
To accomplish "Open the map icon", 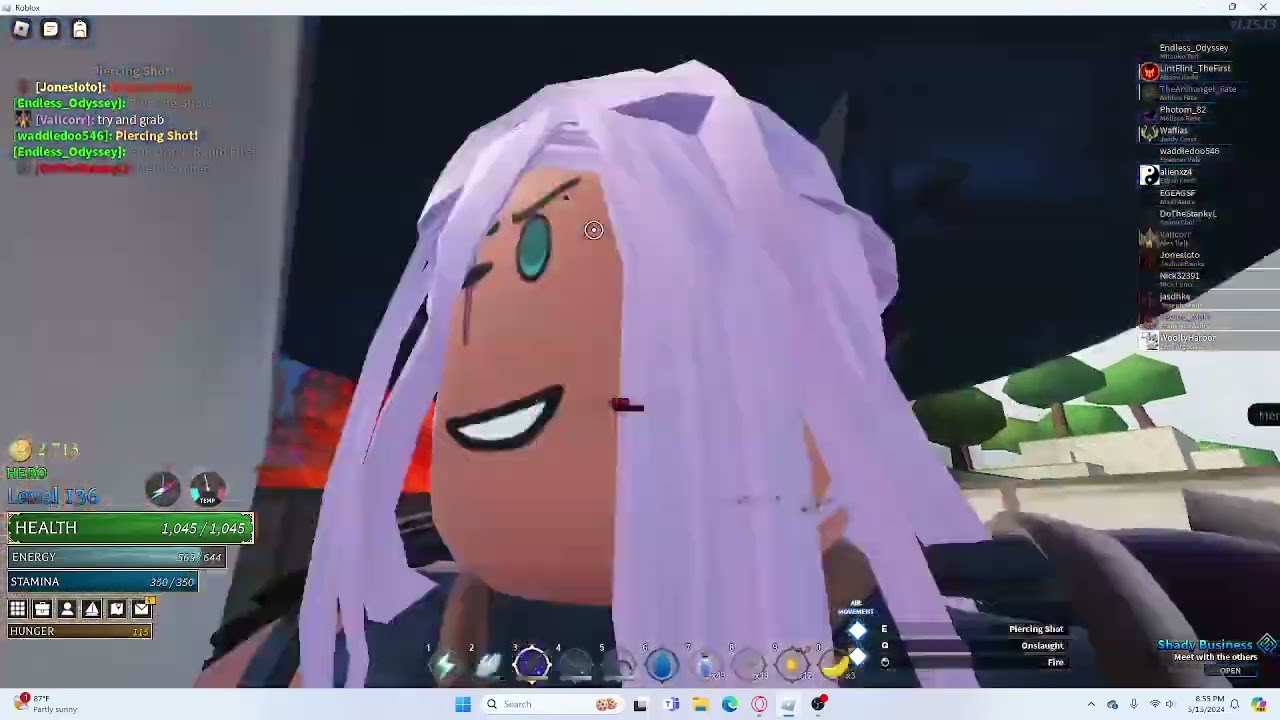I will 117,608.
